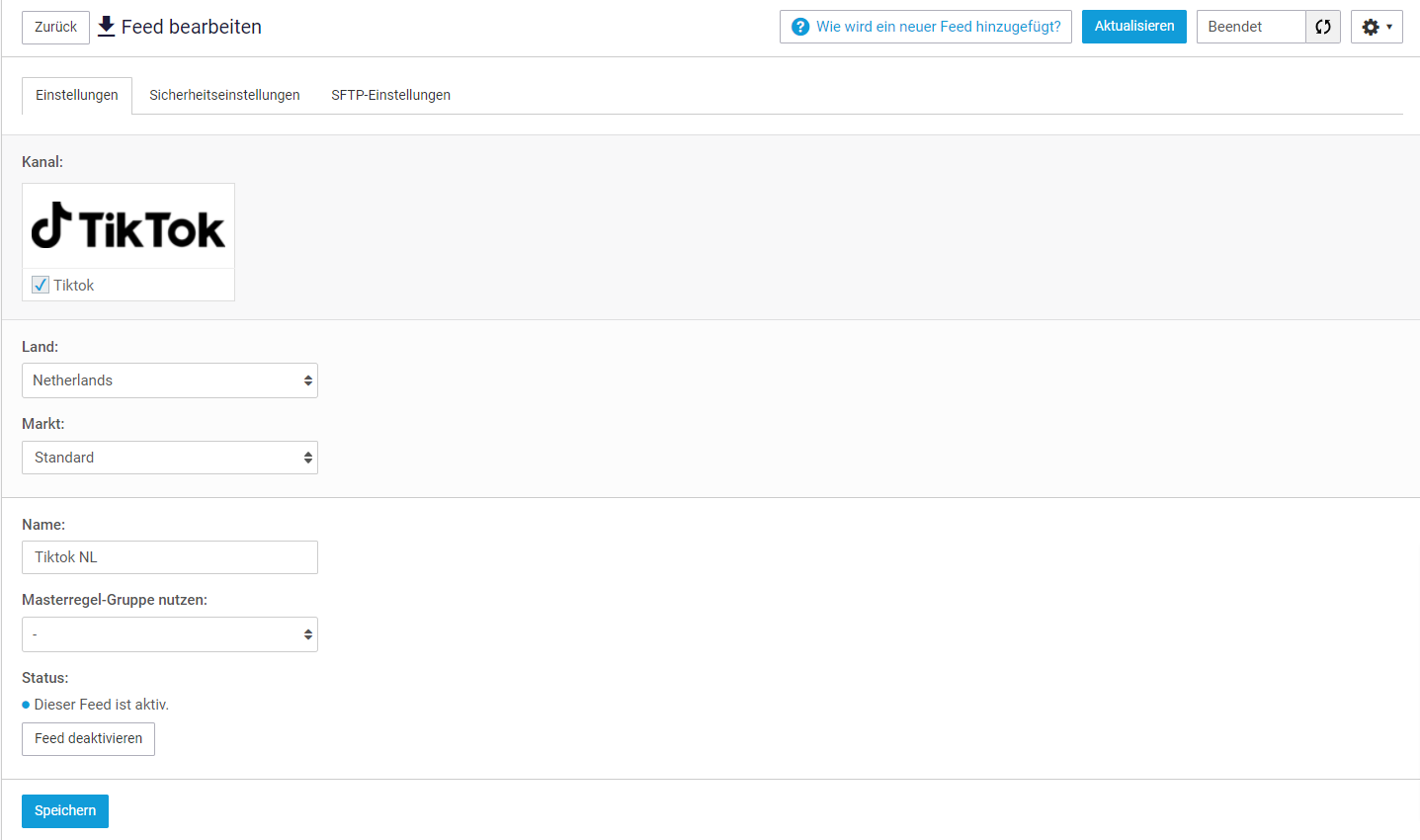Click the Zurück back button
The width and height of the screenshot is (1420, 840).
(x=55, y=28)
